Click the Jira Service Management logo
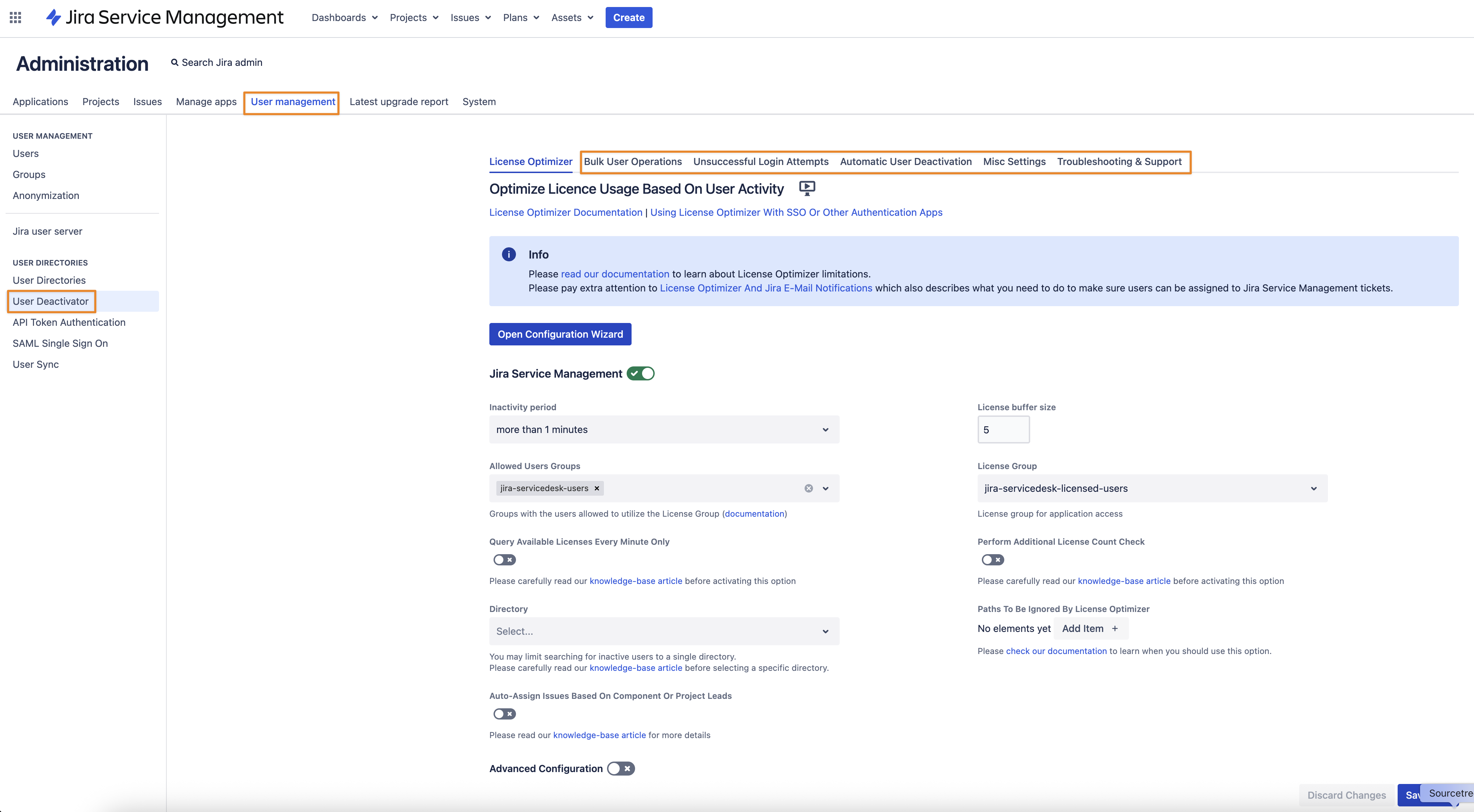1474x812 pixels. (x=165, y=18)
